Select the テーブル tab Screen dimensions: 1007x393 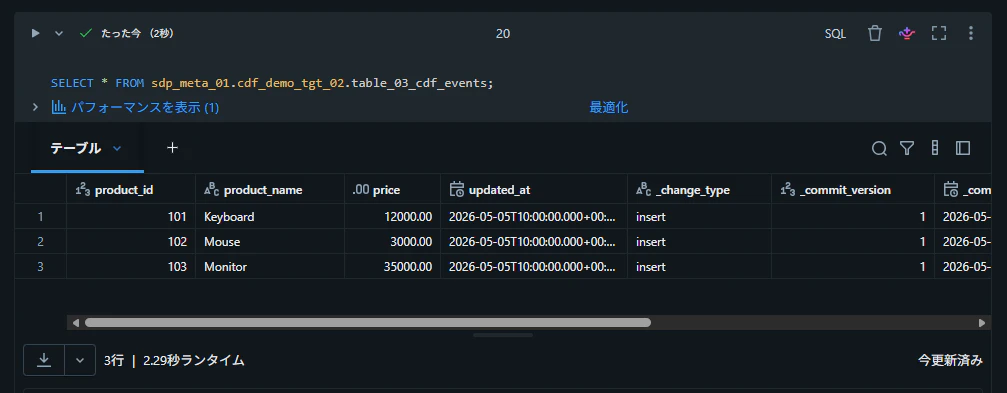point(76,148)
